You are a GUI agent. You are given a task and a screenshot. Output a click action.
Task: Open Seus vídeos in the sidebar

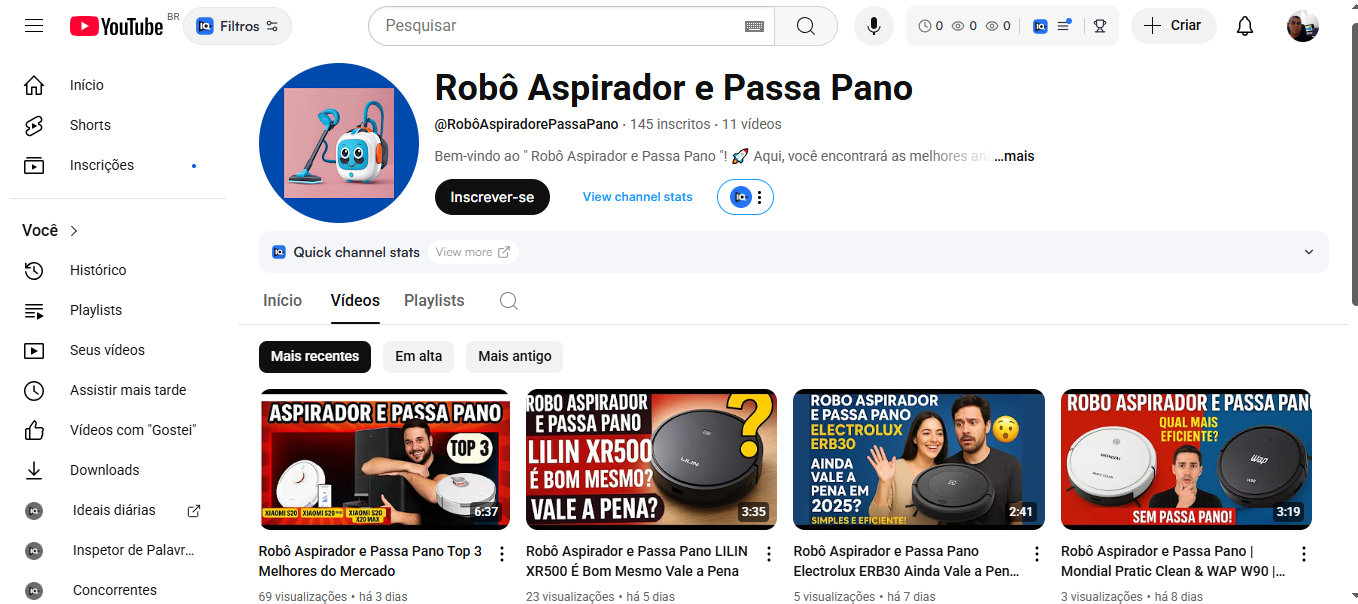(118, 350)
